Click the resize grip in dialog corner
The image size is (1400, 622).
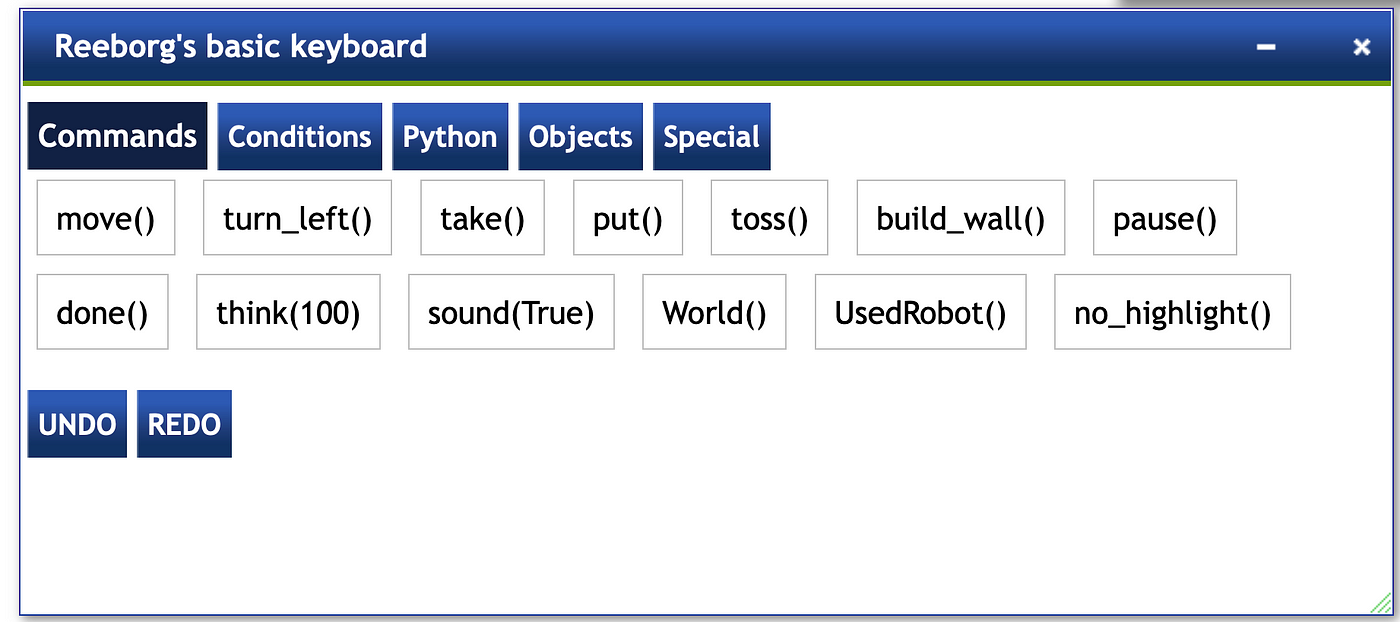click(1381, 603)
